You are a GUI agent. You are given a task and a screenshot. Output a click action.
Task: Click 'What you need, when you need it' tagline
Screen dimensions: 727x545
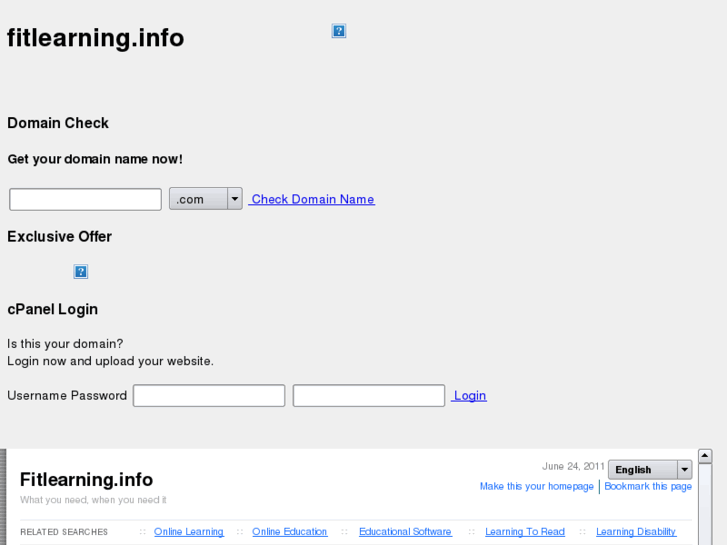93,500
